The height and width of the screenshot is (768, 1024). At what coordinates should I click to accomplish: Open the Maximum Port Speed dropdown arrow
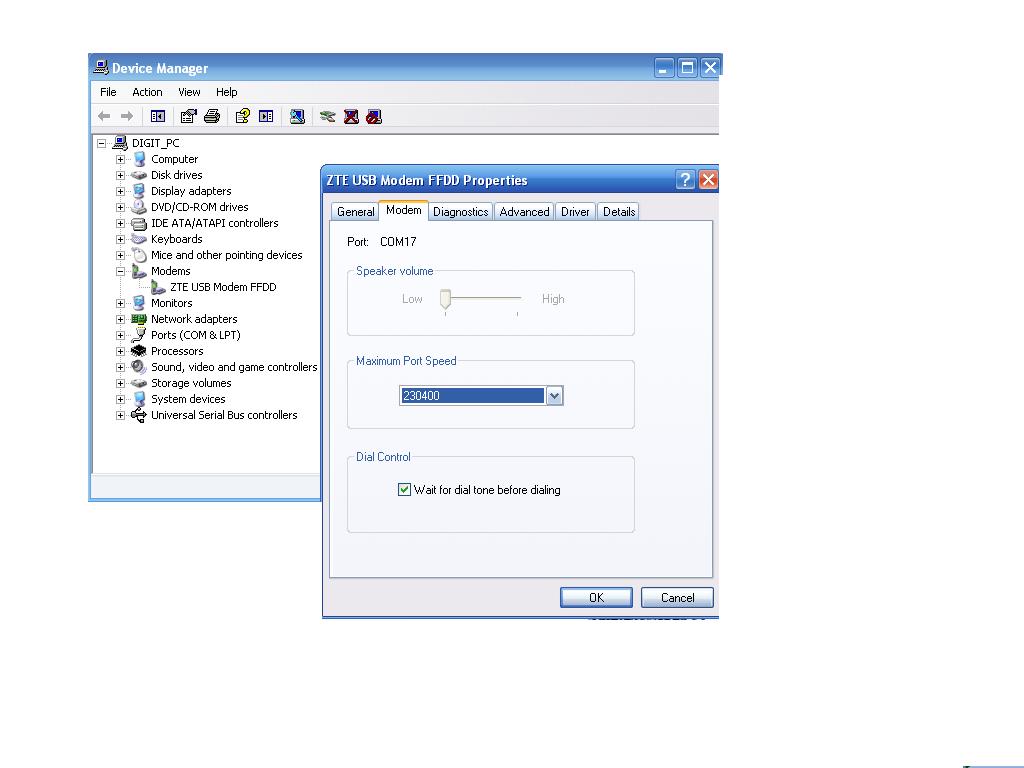pos(554,395)
